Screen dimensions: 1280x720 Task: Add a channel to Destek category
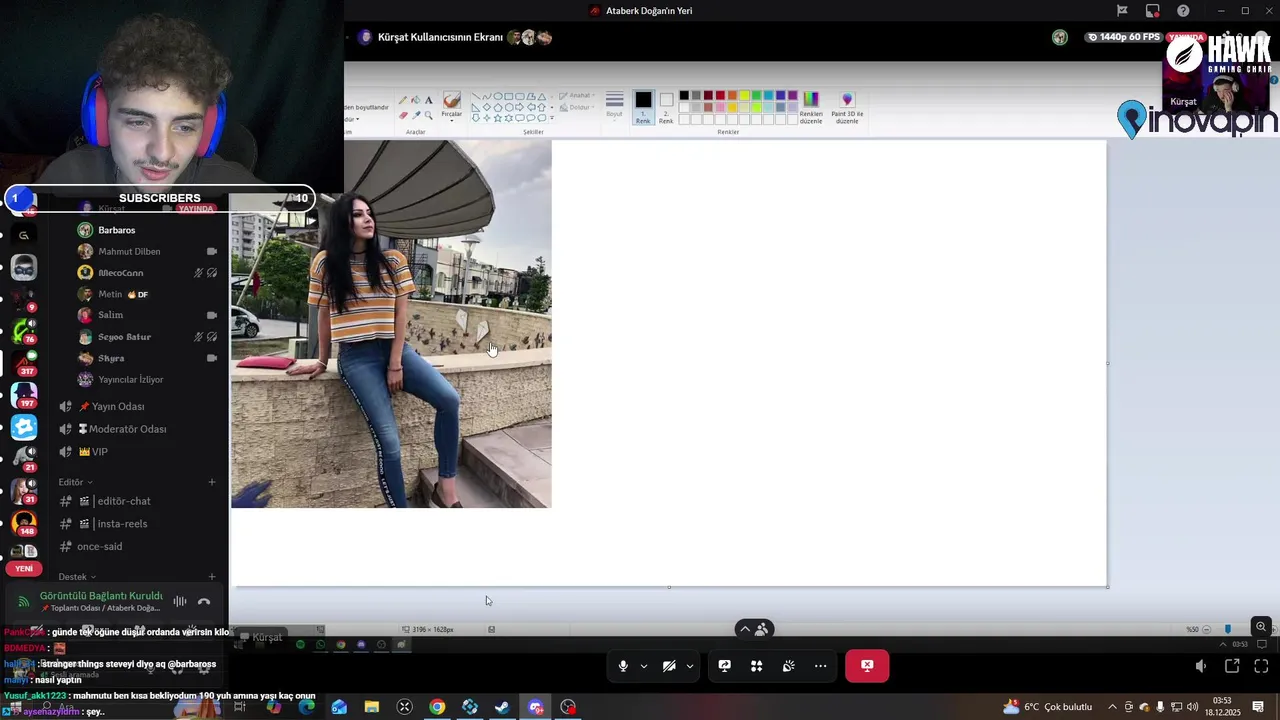pos(212,577)
